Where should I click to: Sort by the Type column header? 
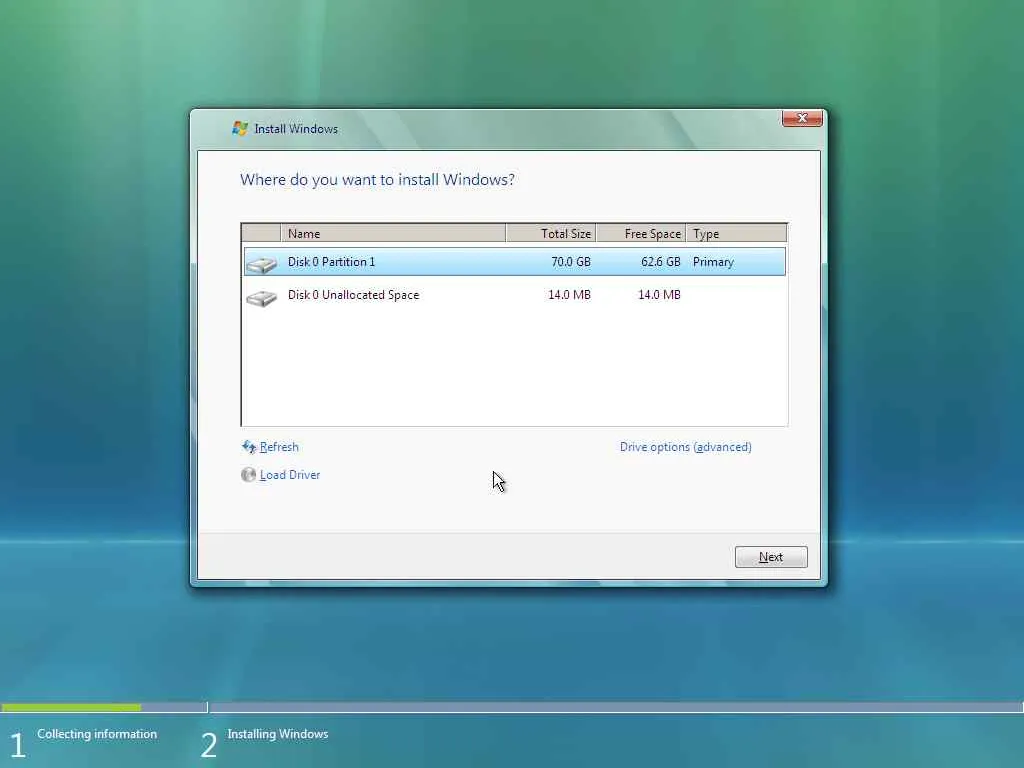(x=737, y=233)
